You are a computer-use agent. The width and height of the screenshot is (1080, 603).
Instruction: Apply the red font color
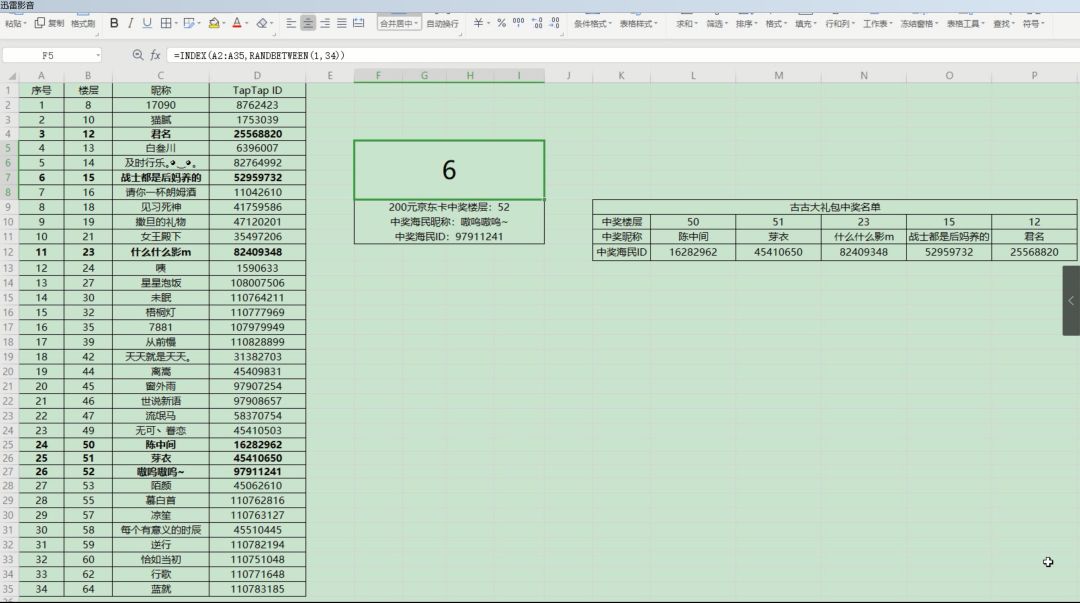[237, 23]
